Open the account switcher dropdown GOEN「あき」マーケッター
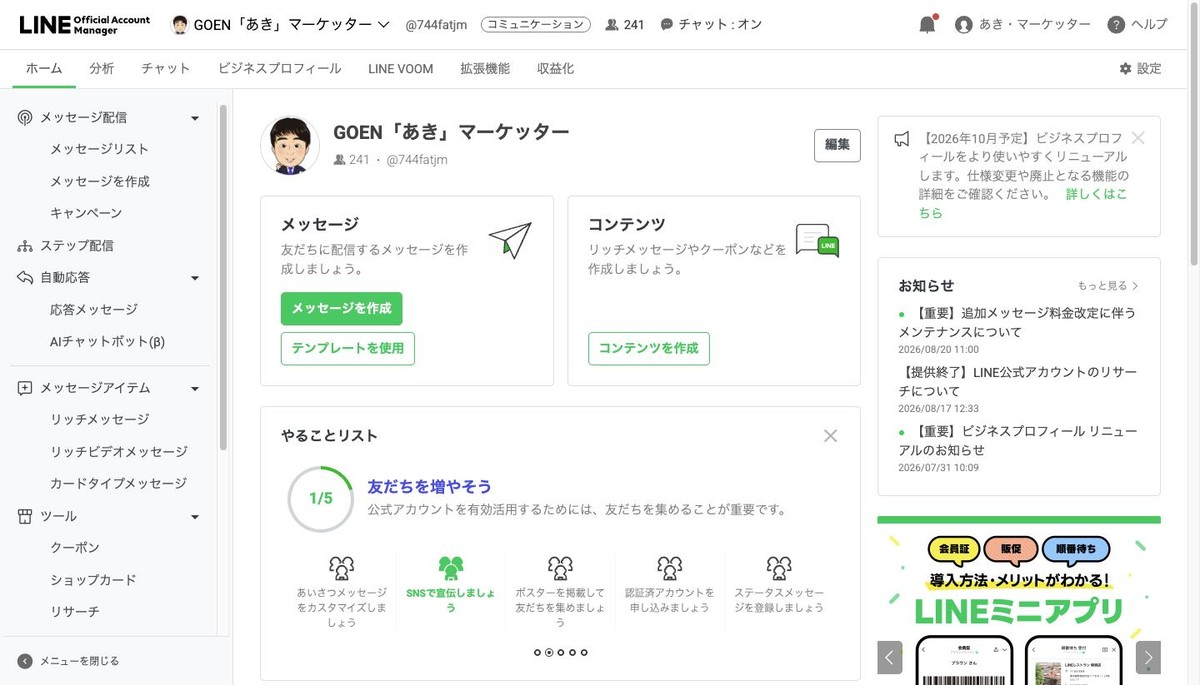 click(281, 25)
